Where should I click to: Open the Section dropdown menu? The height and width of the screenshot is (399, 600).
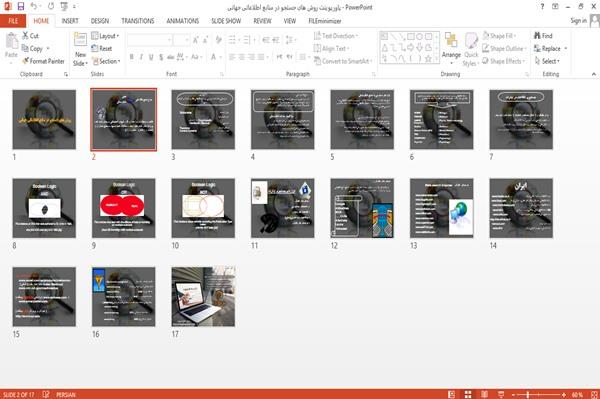106,61
